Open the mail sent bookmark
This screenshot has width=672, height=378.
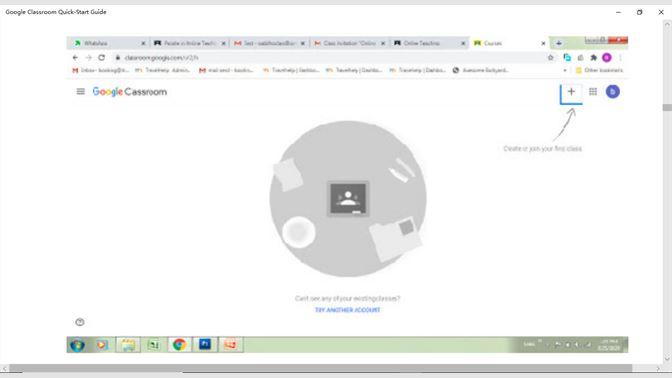[226, 70]
